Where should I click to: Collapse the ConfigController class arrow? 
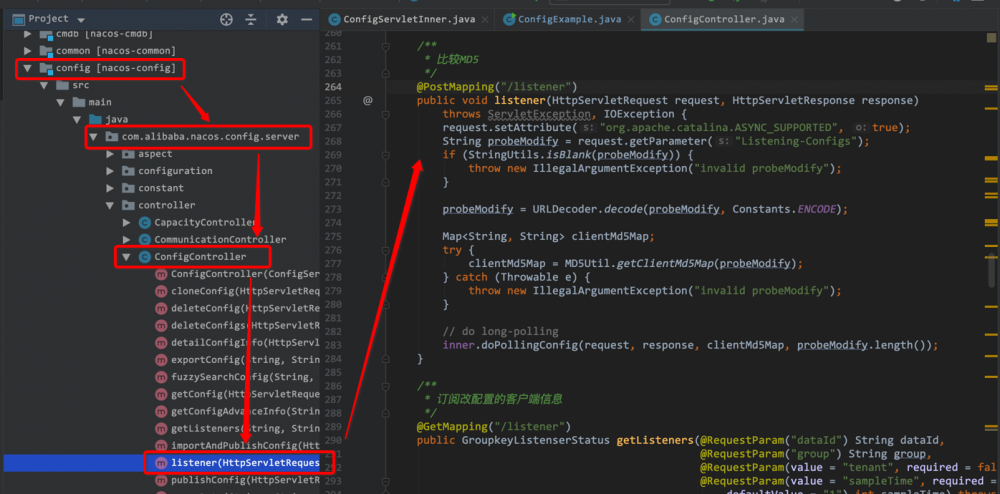(x=127, y=257)
